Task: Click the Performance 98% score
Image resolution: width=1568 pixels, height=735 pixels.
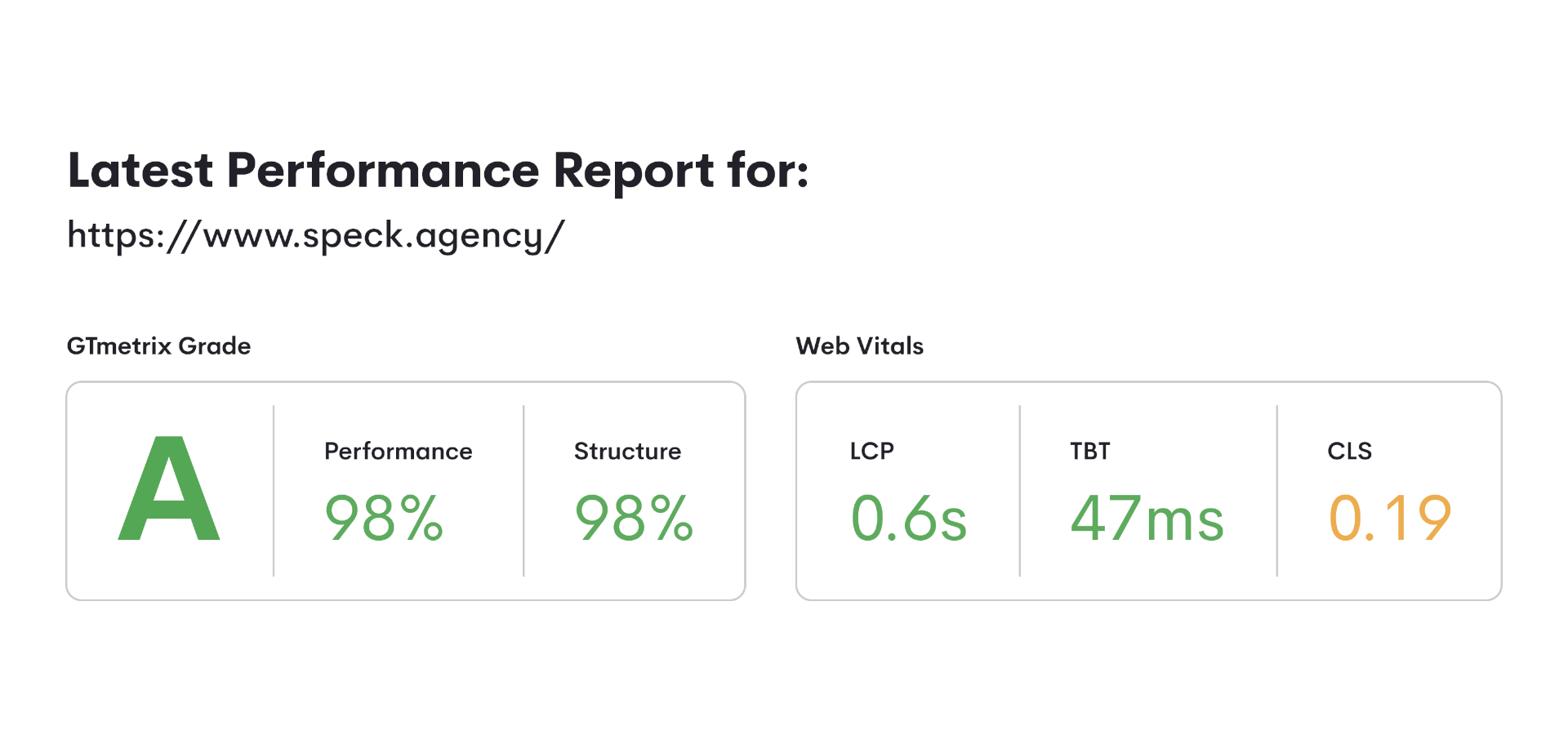Action: [x=384, y=518]
